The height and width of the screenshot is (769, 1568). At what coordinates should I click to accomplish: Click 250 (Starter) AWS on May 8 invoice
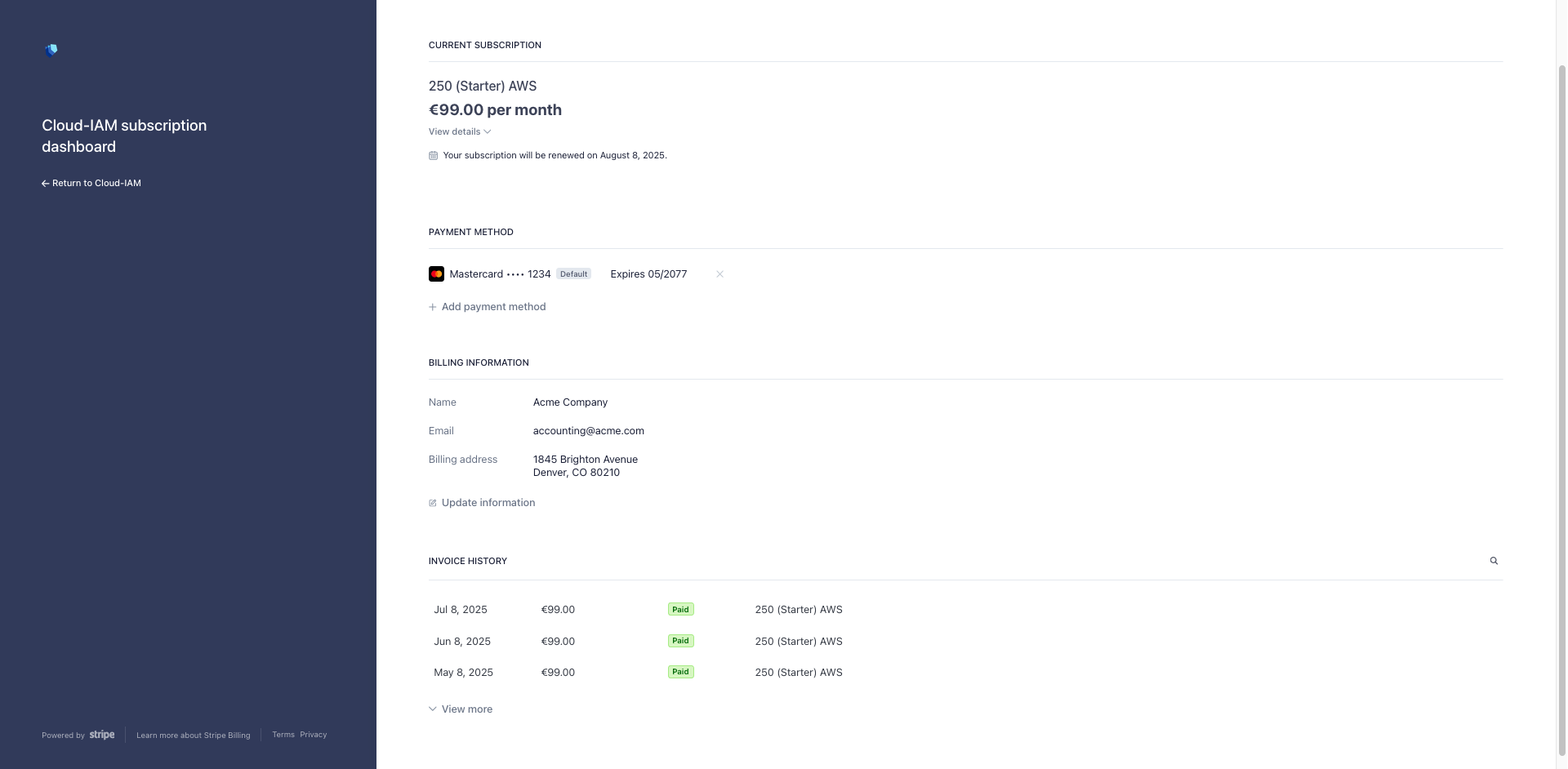[799, 673]
